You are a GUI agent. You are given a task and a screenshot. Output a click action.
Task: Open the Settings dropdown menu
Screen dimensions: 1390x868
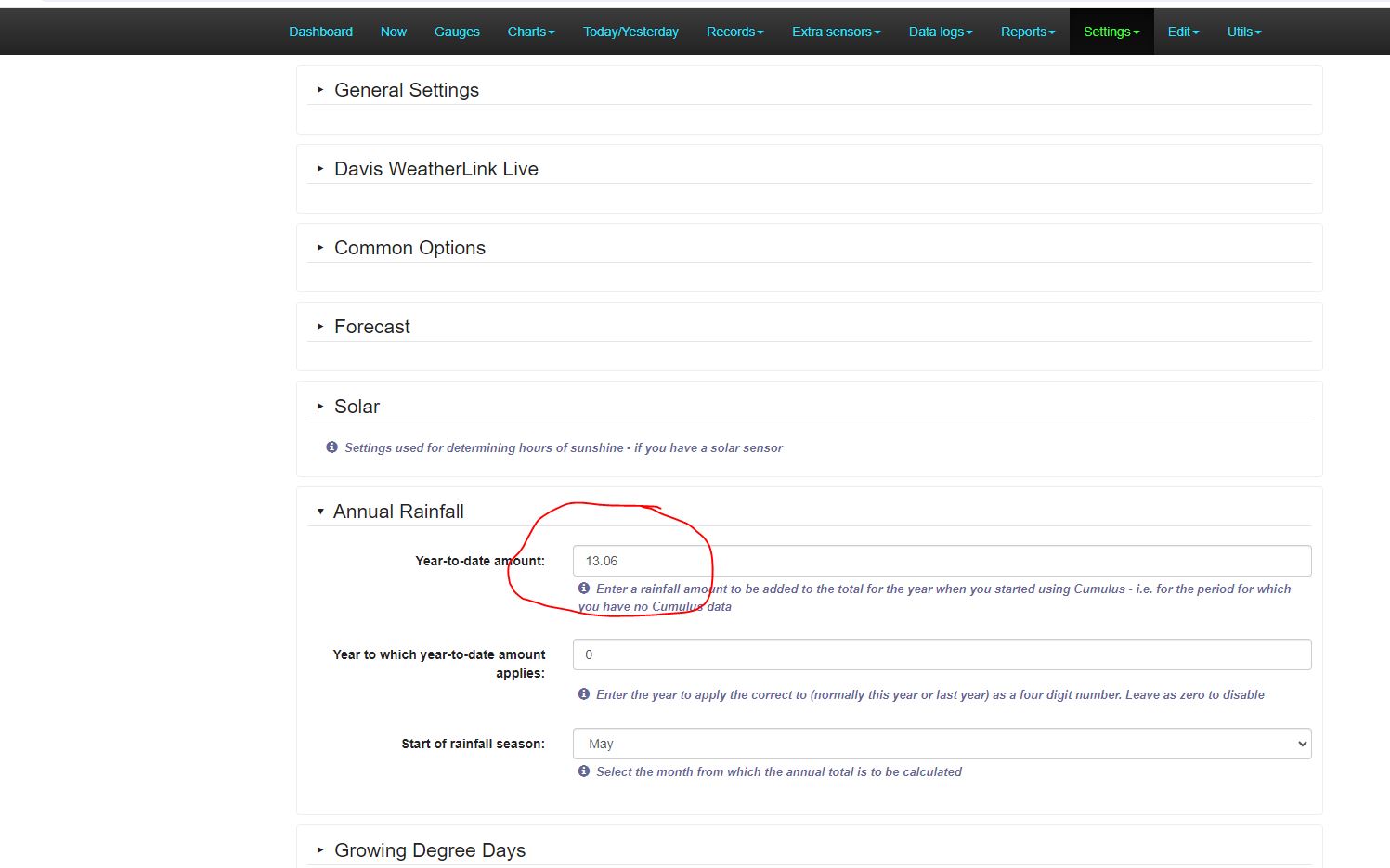coord(1111,32)
